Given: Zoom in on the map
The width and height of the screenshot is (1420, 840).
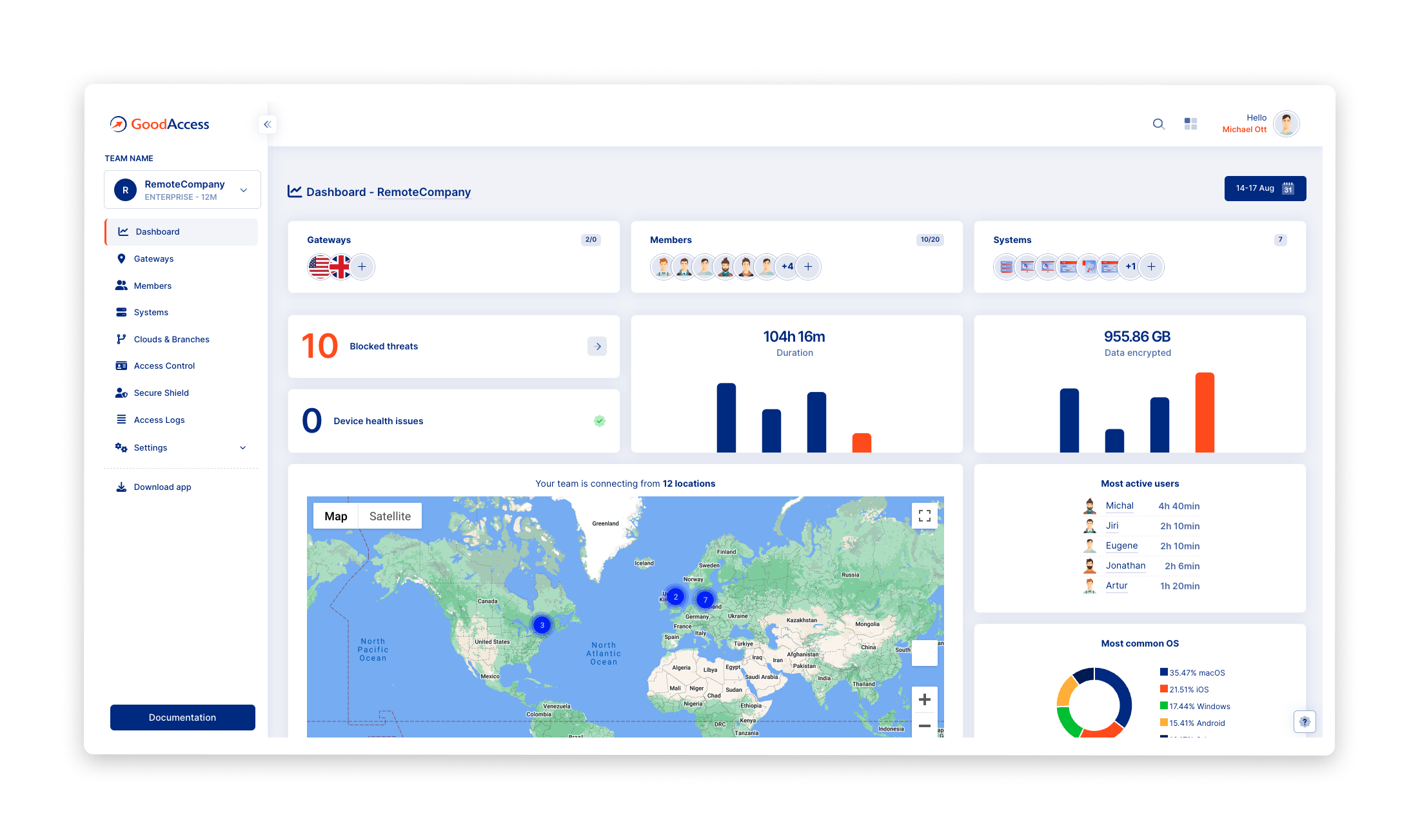Looking at the screenshot, I should (924, 699).
